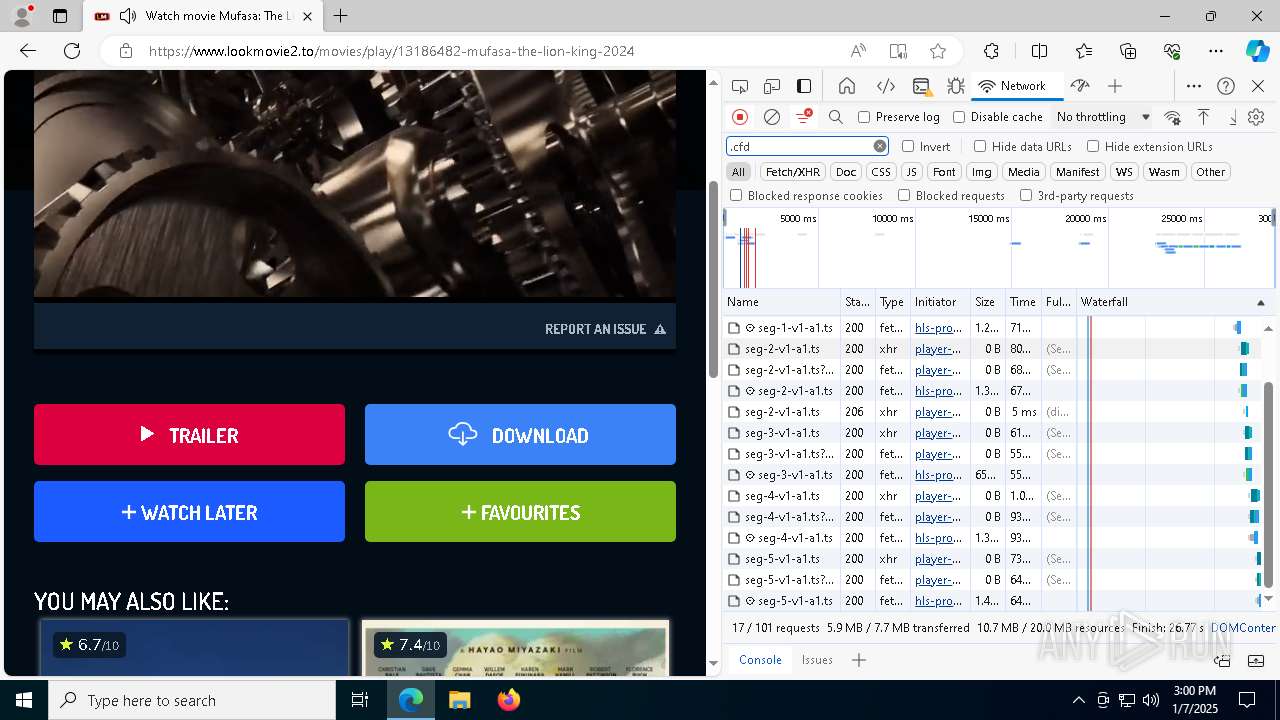Screen dimensions: 1280x720
Task: Open the Performance gauge icon
Action: click(x=1079, y=86)
